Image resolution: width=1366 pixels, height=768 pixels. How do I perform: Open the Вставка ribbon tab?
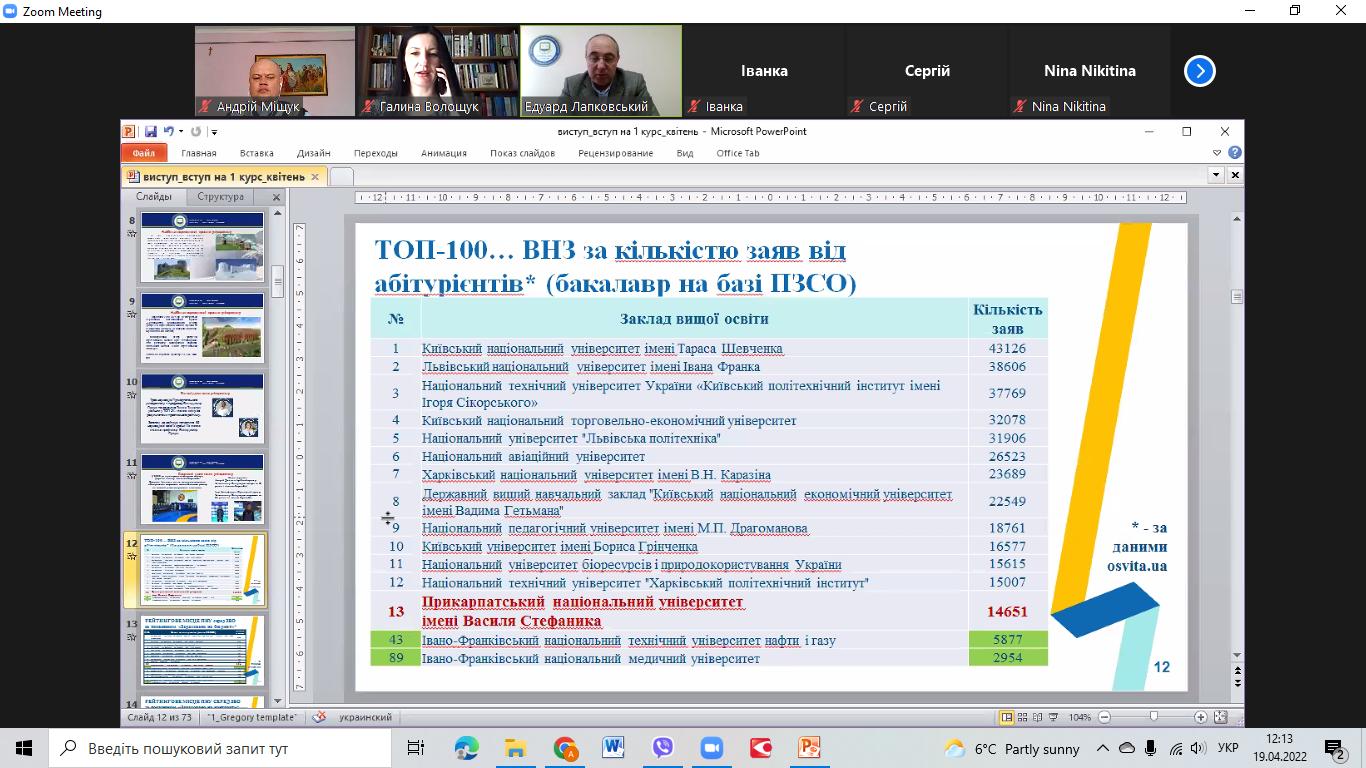pos(257,153)
